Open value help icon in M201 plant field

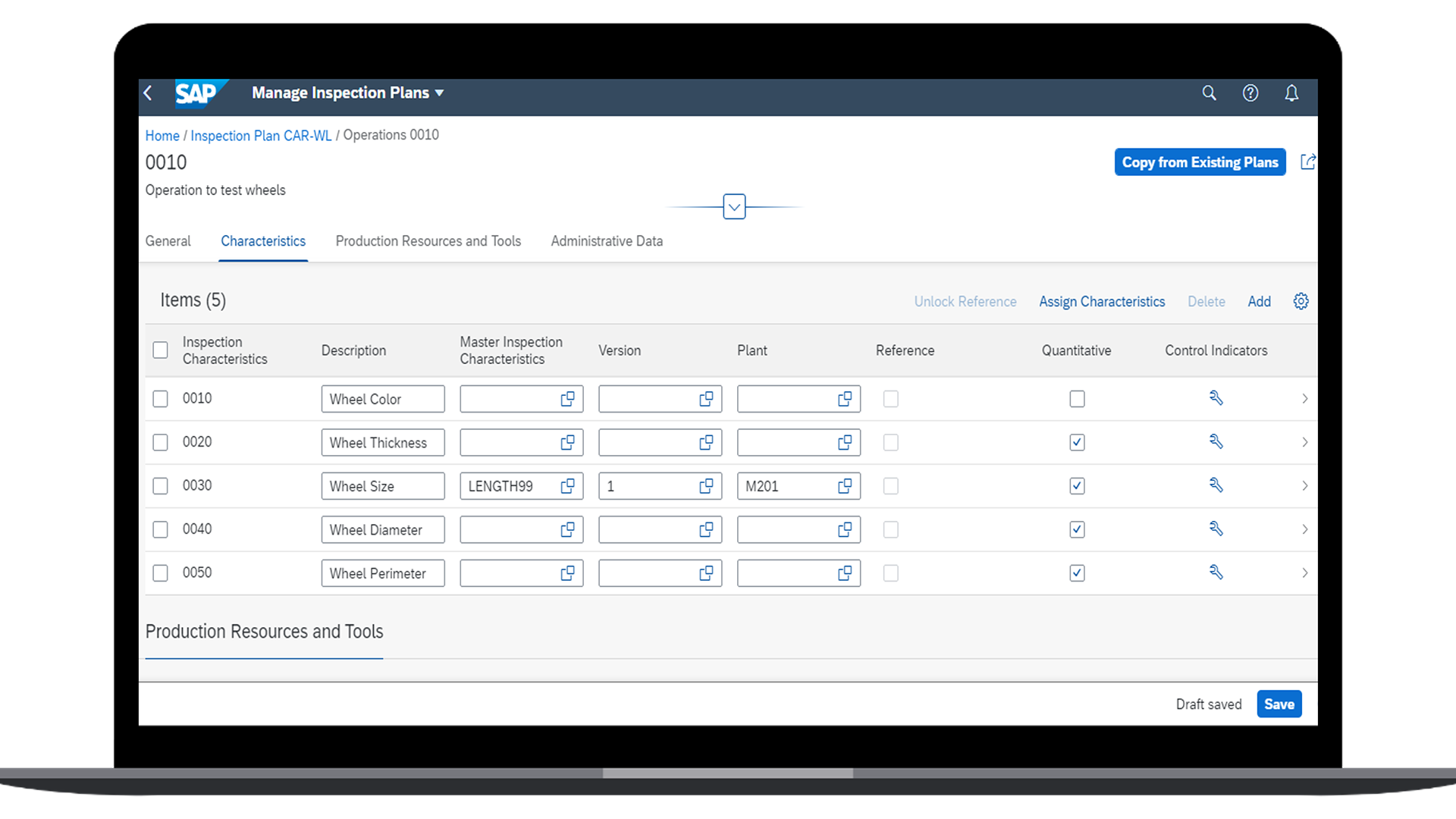pyautogui.click(x=844, y=486)
